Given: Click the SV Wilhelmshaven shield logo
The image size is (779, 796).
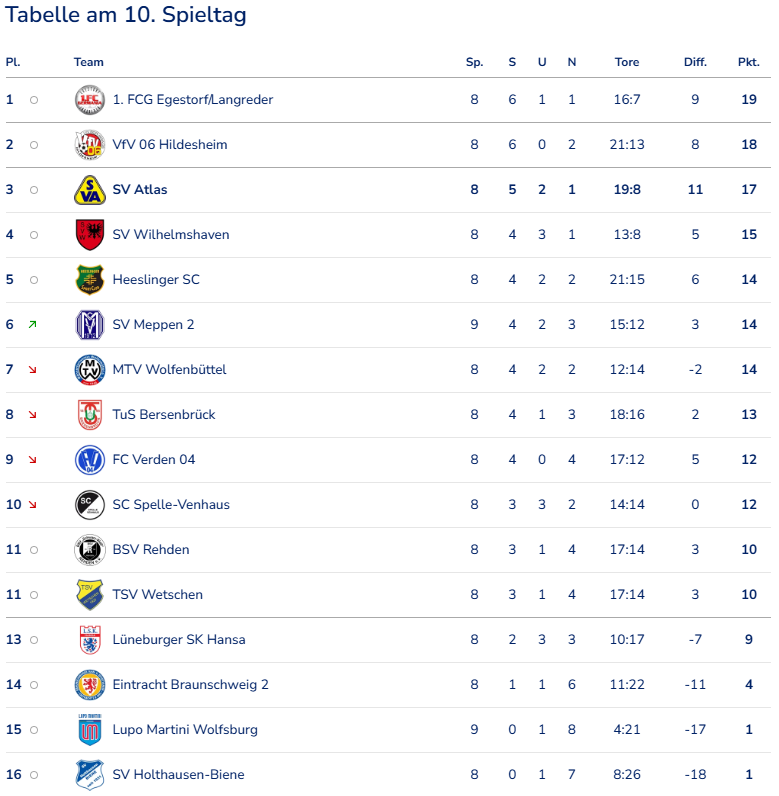Looking at the screenshot, I should (x=90, y=235).
